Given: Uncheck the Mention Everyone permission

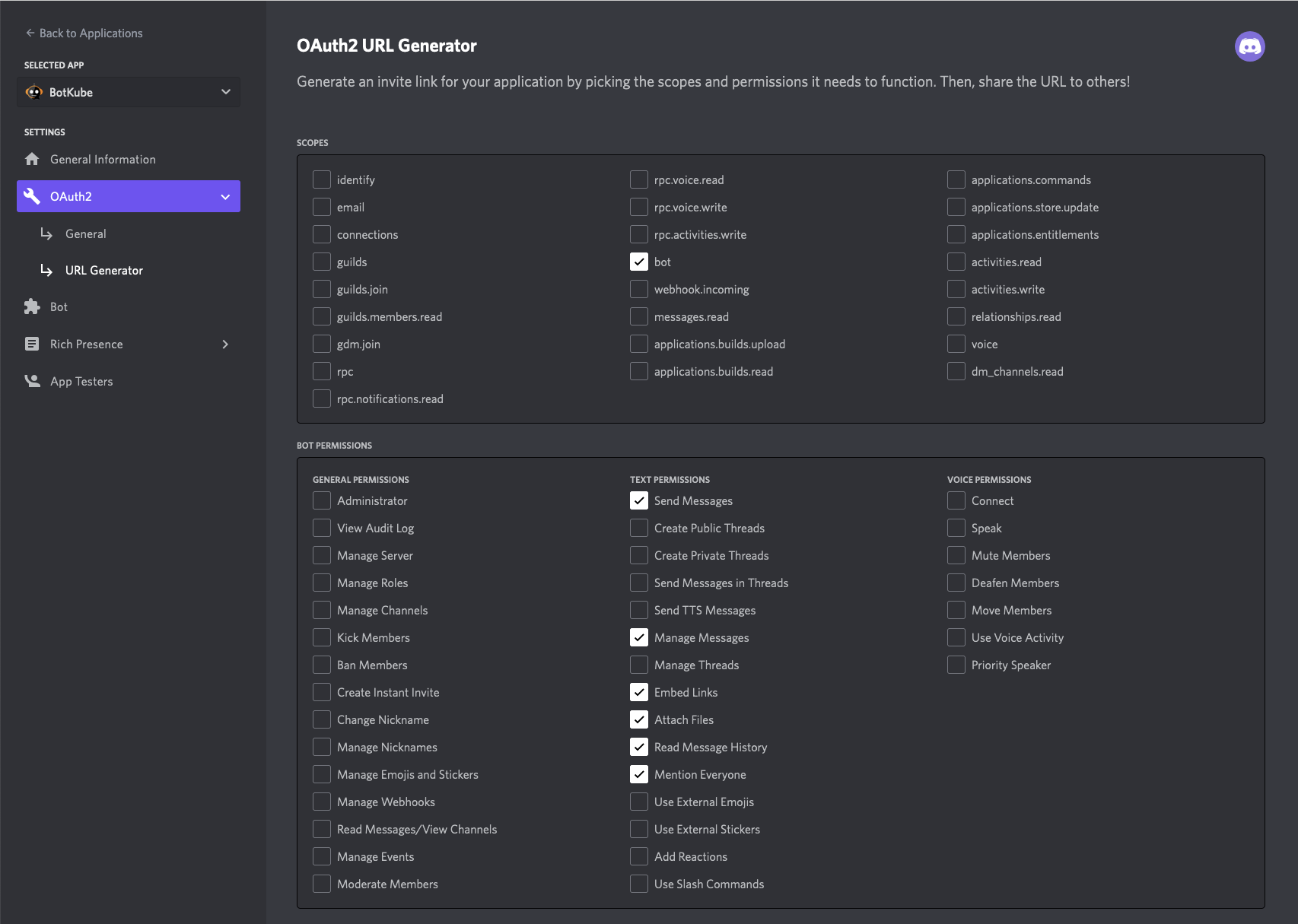Looking at the screenshot, I should coord(638,774).
